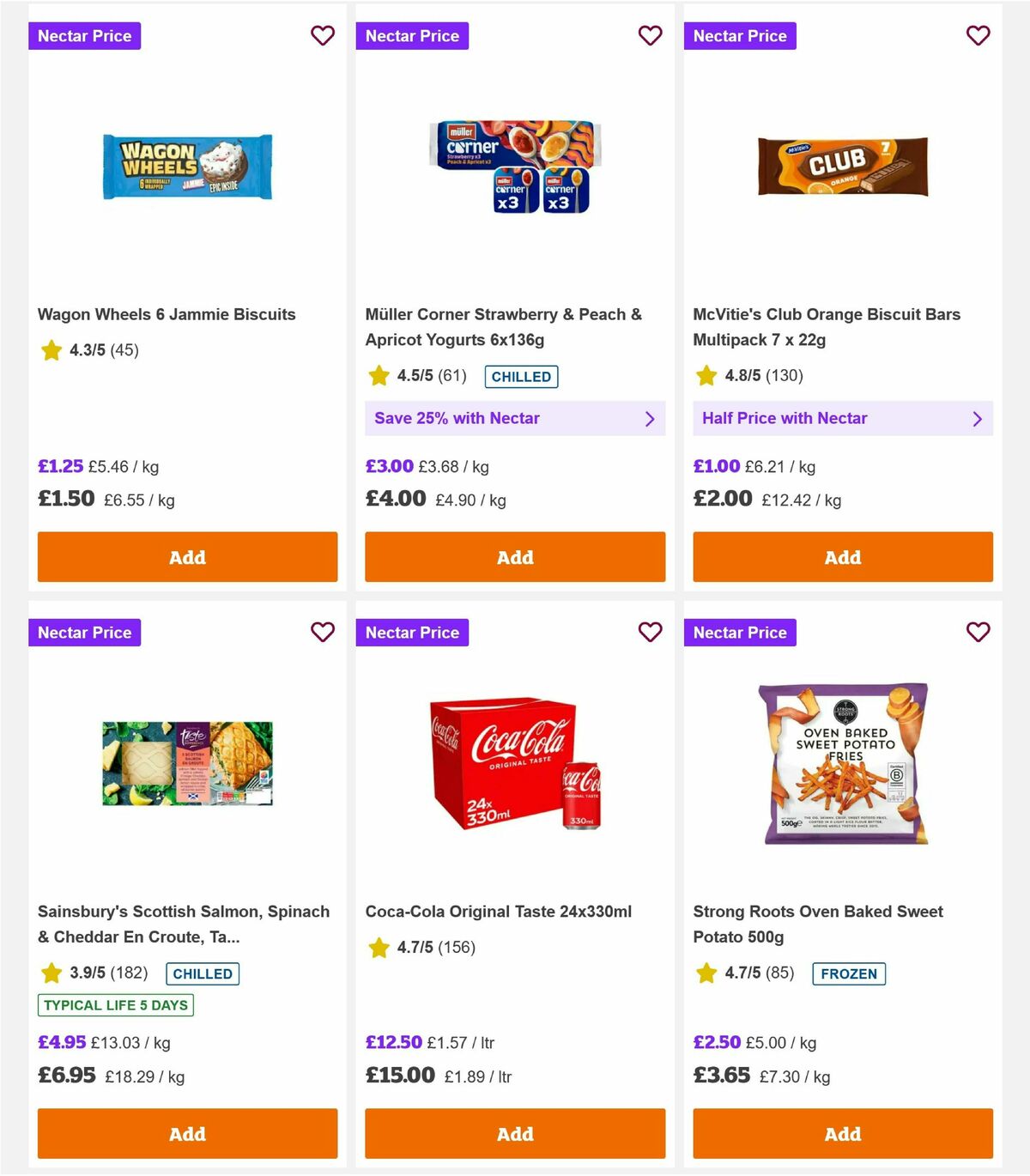Image resolution: width=1030 pixels, height=1176 pixels.
Task: Favourite the Wagon Wheels Jammie Biscuits
Action: 323,36
